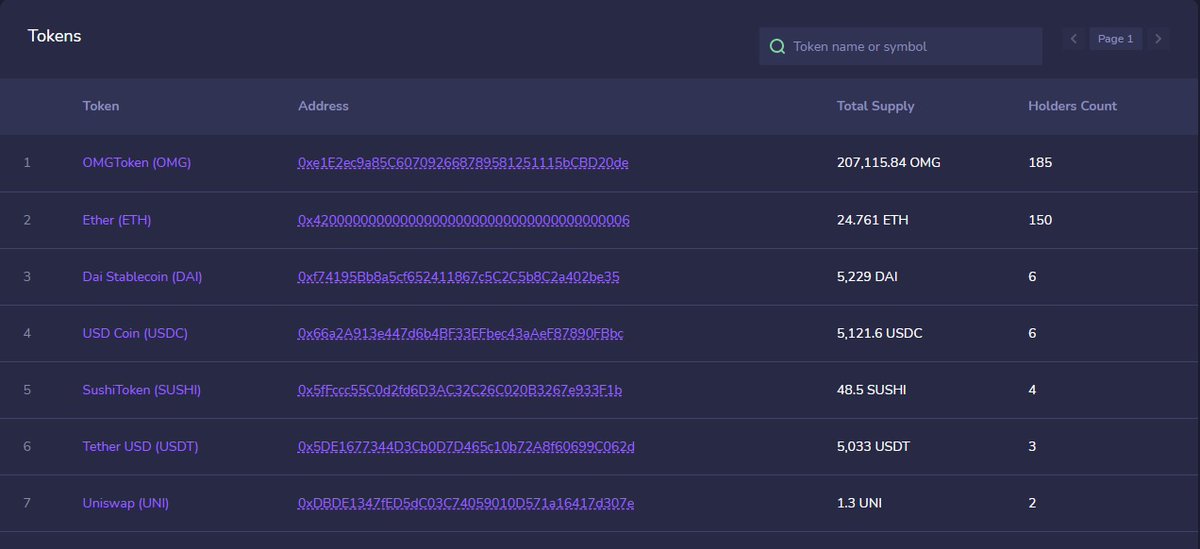
Task: Click the Tokens page title
Action: coord(55,36)
